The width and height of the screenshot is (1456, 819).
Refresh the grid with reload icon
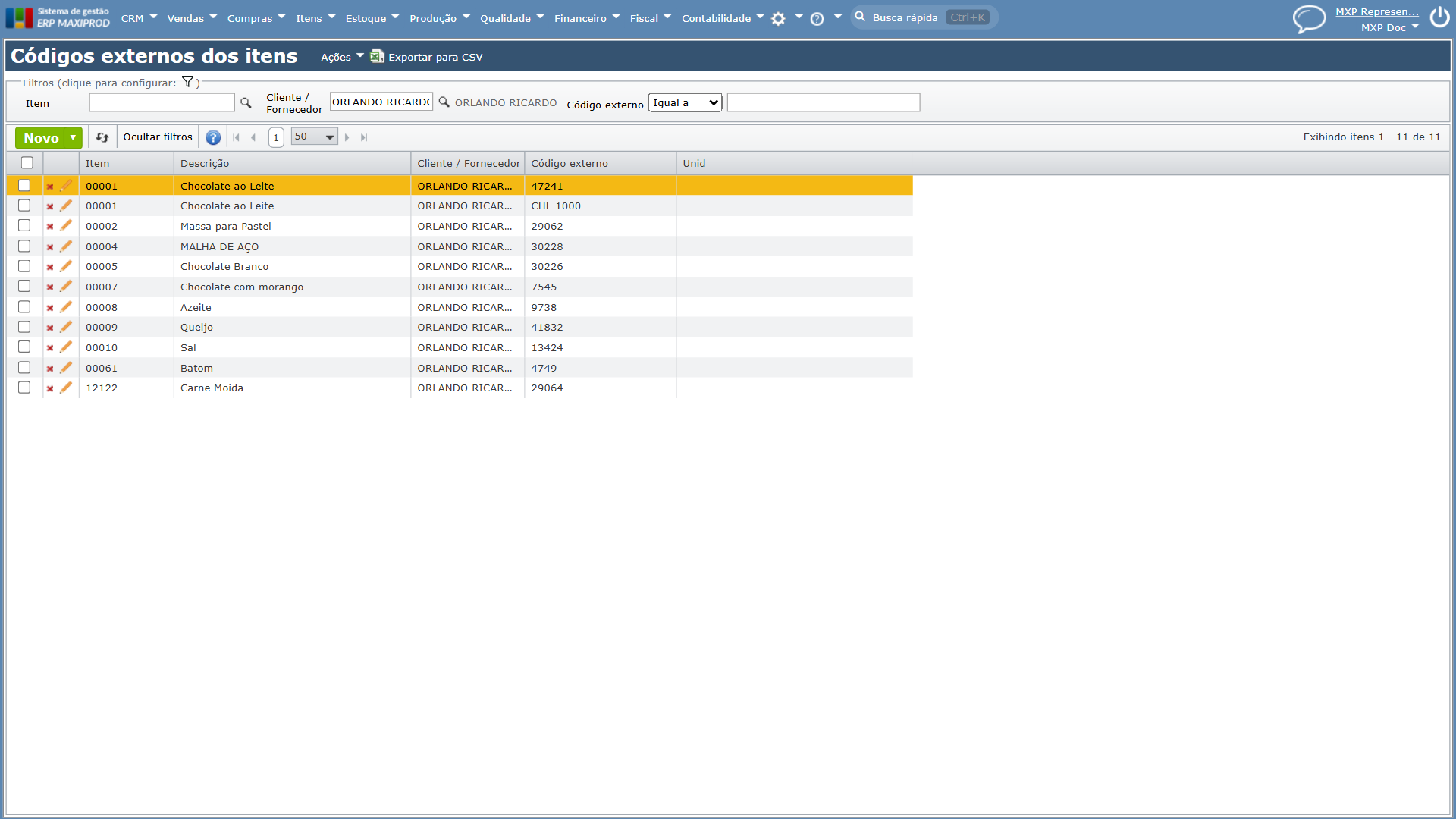(x=102, y=137)
